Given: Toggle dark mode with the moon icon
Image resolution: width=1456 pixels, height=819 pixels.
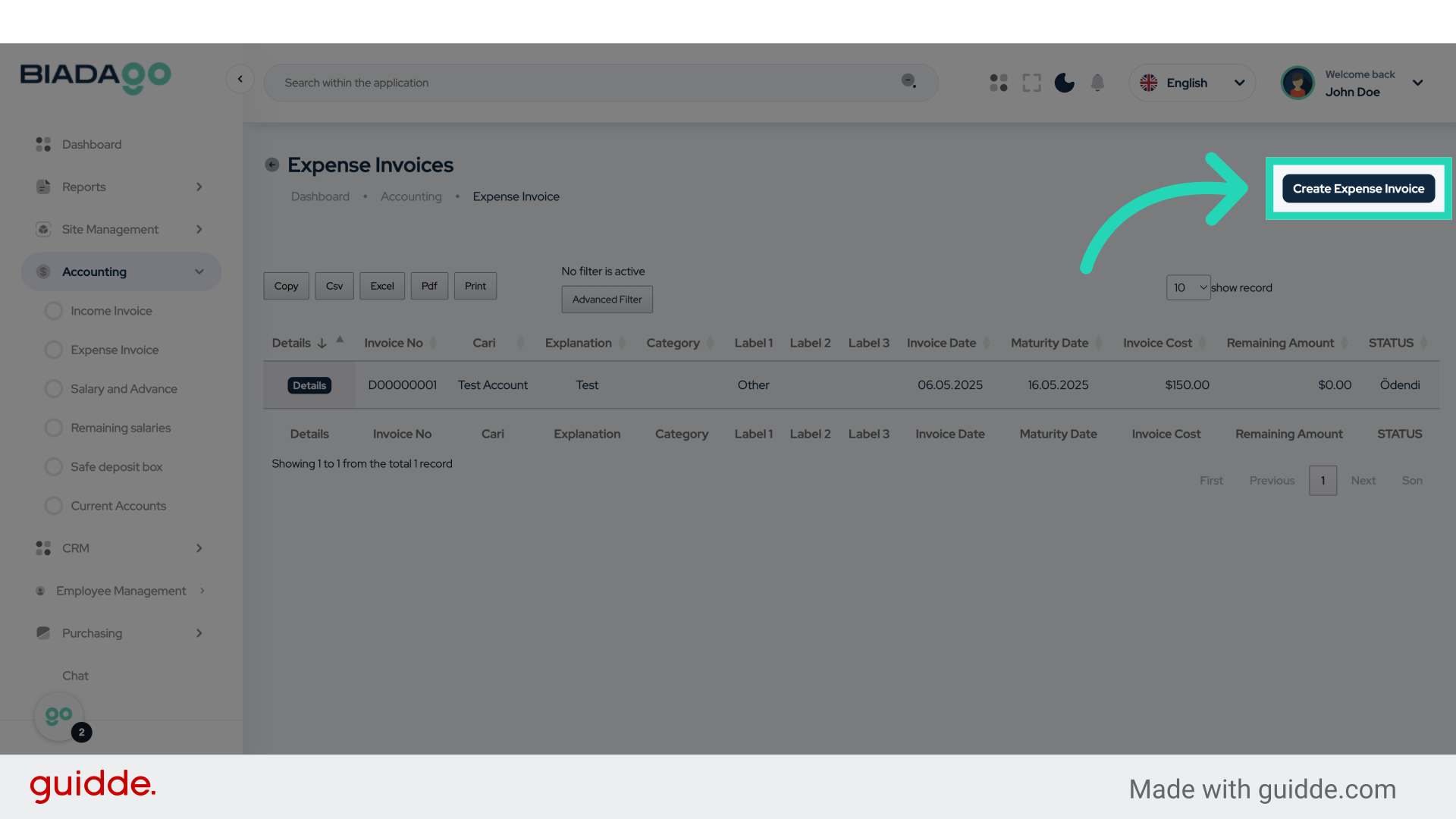Looking at the screenshot, I should tap(1064, 83).
